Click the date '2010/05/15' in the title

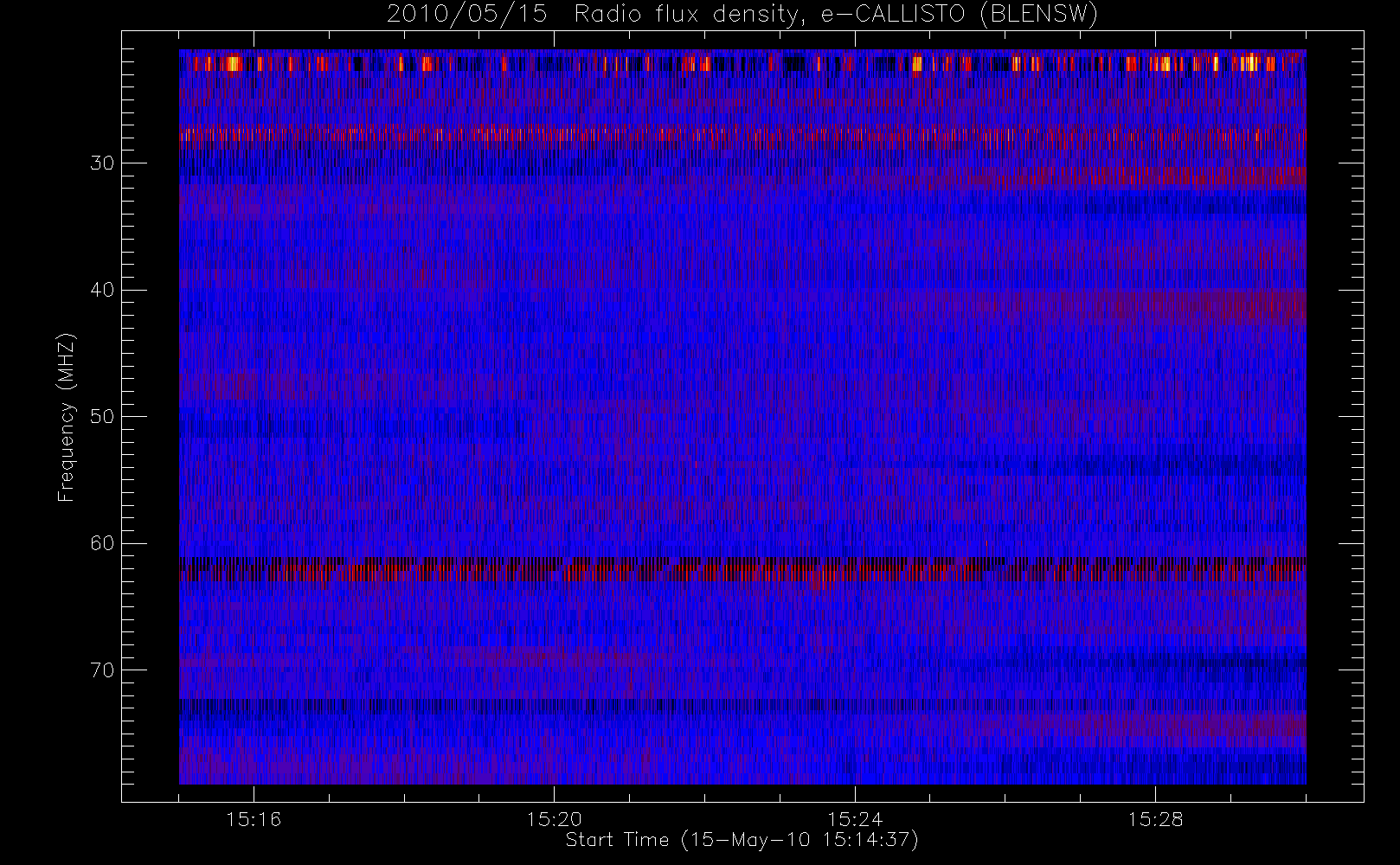click(x=466, y=14)
